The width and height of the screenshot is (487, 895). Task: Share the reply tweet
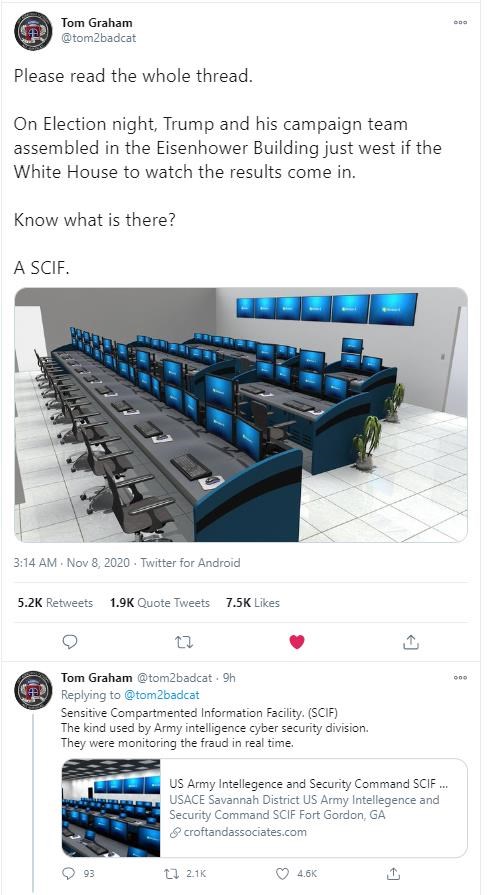pos(393,873)
